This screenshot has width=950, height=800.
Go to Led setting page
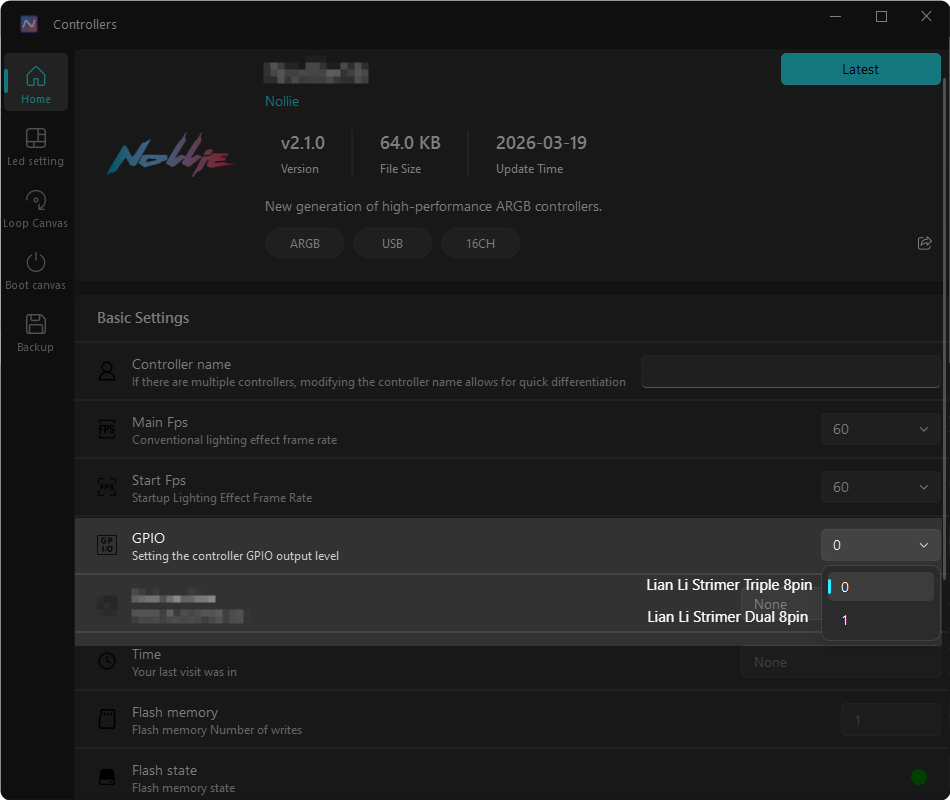pyautogui.click(x=36, y=147)
